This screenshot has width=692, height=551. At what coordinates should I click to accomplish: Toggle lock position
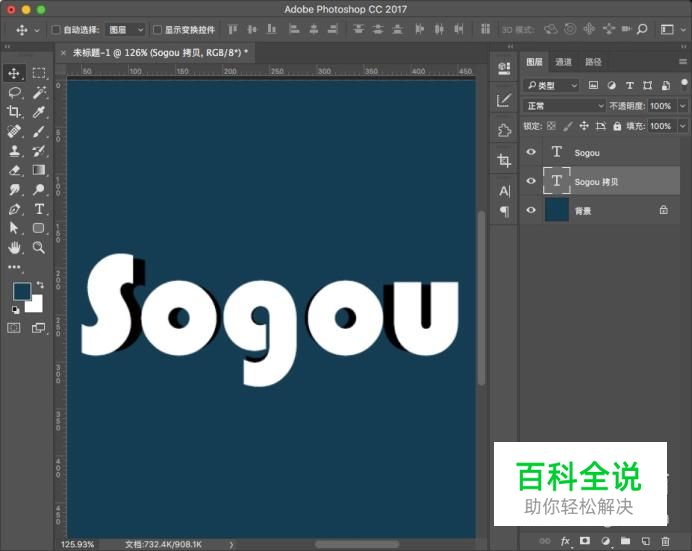coord(584,126)
